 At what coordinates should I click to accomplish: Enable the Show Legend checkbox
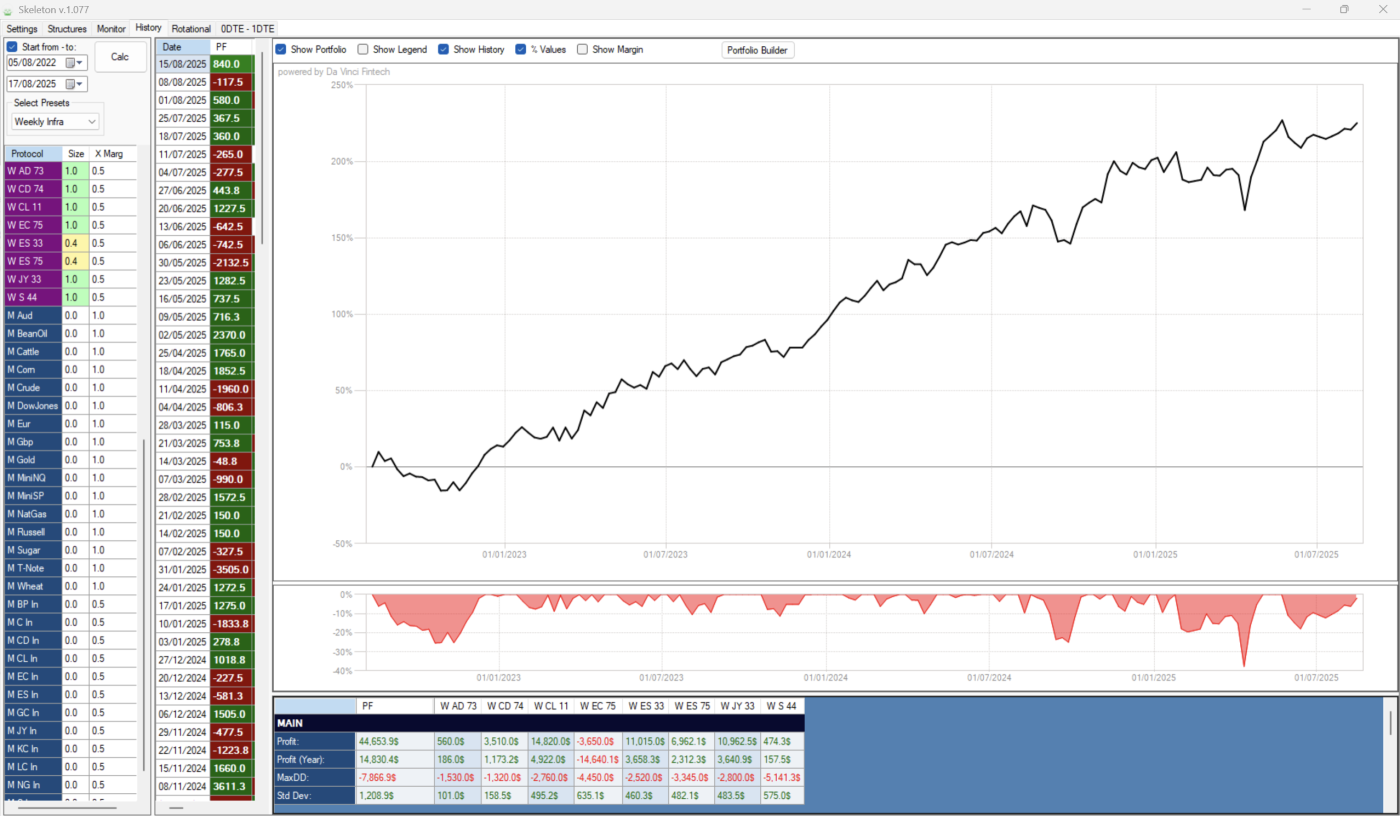click(x=363, y=49)
